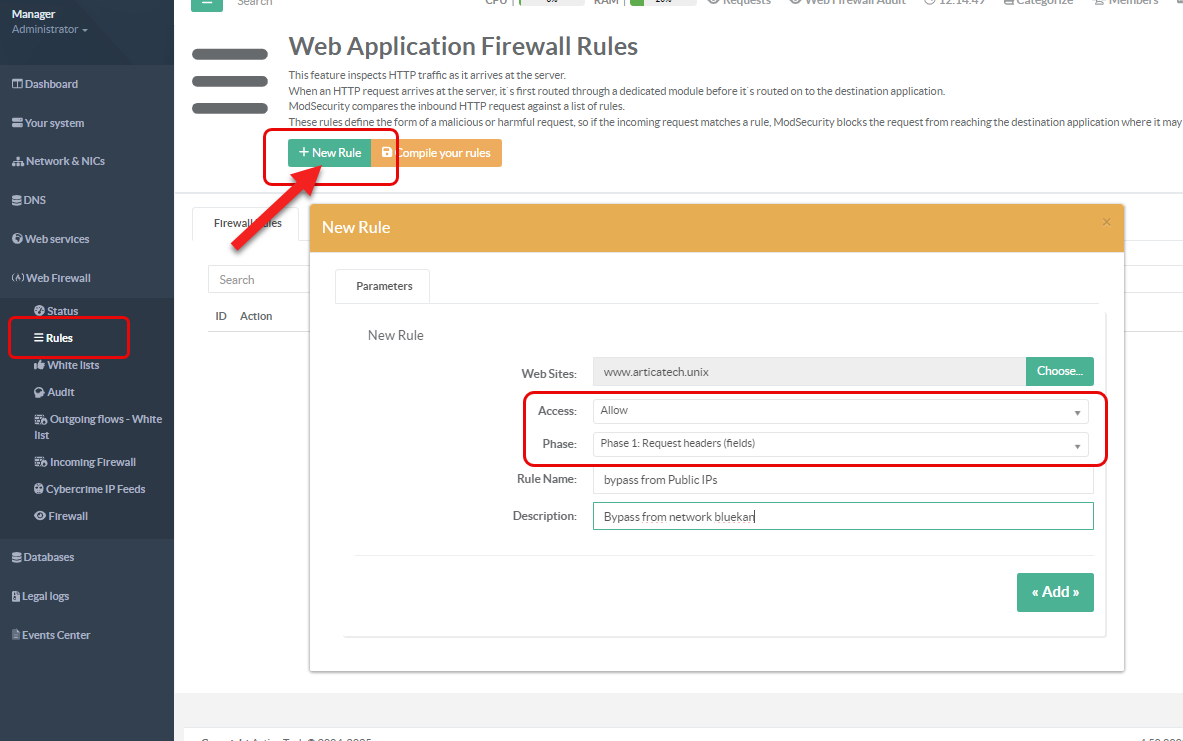Select the Parameters tab
The image size is (1183, 741).
pyautogui.click(x=384, y=286)
